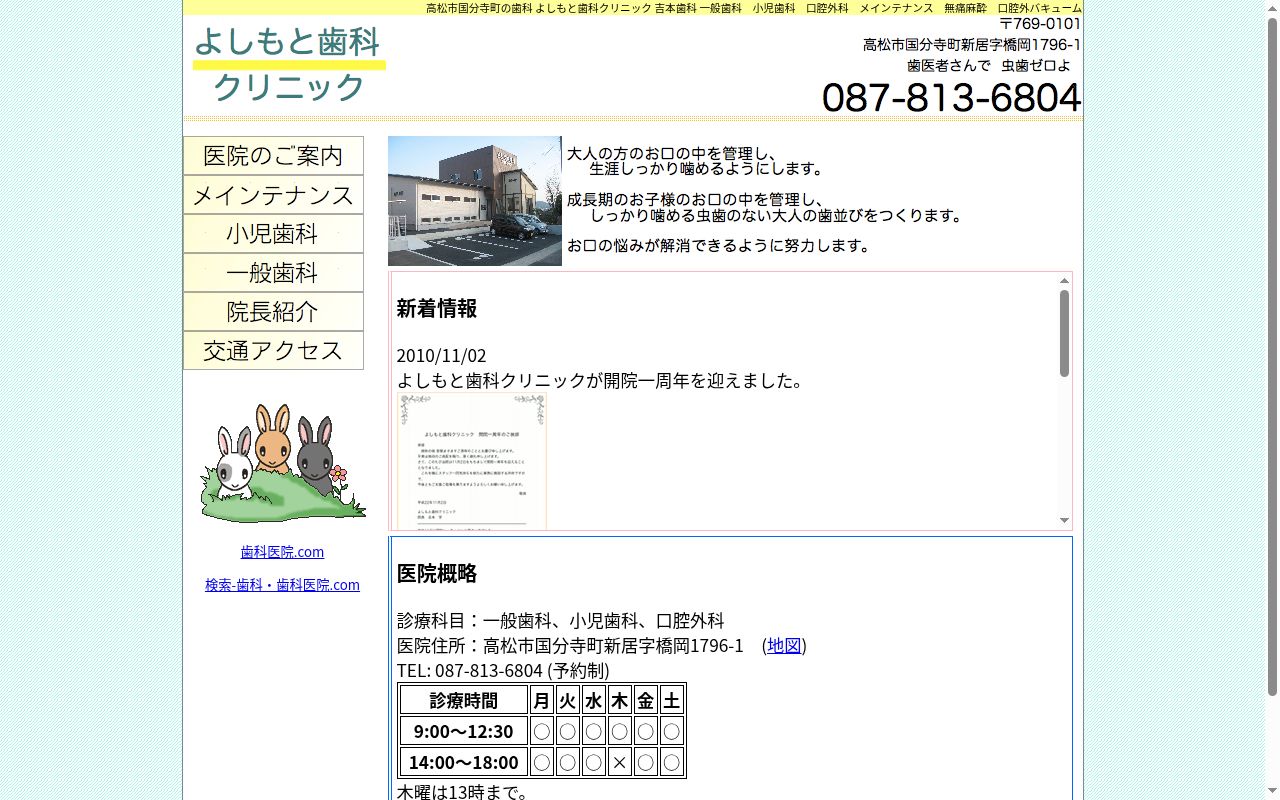The image size is (1280, 800).
Task: Click the 土 column header
Action: tap(672, 700)
